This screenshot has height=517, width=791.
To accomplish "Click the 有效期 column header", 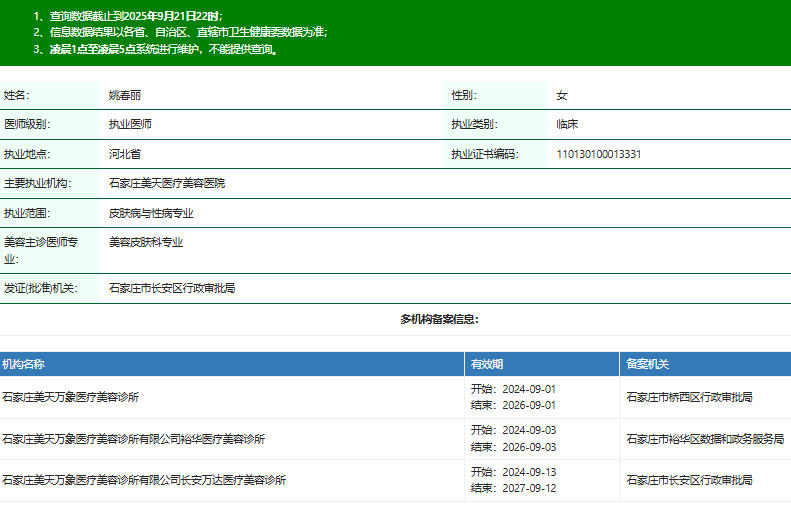I will [x=487, y=364].
